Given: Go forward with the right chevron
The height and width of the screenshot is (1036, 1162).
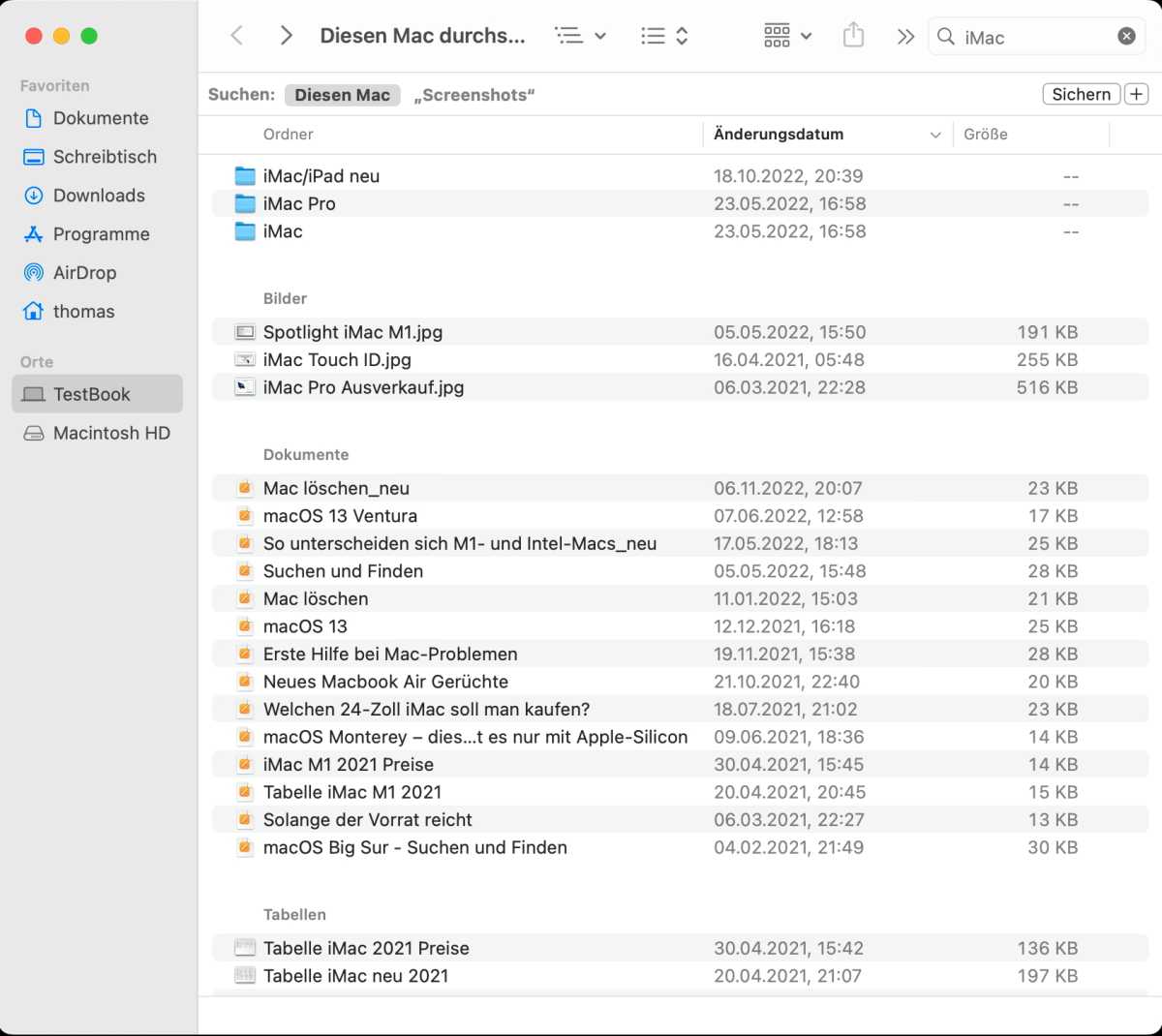Looking at the screenshot, I should (286, 36).
